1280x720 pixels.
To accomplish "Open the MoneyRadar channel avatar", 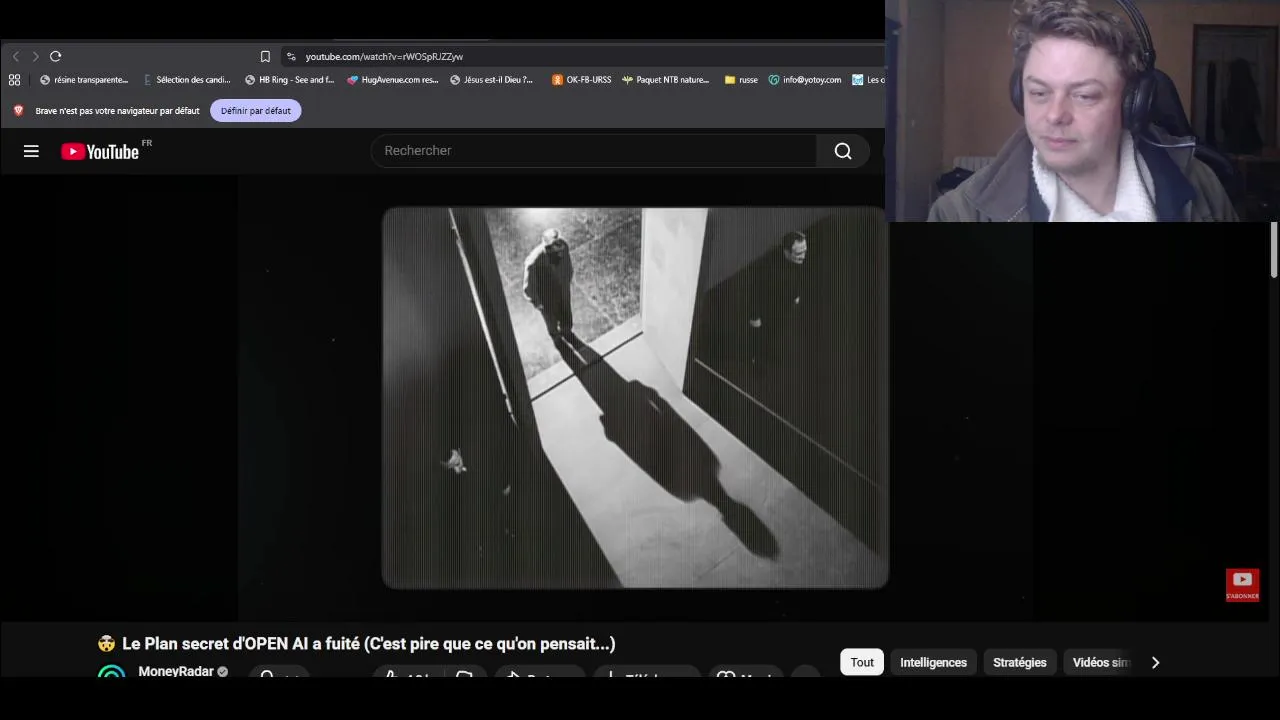I will (112, 672).
